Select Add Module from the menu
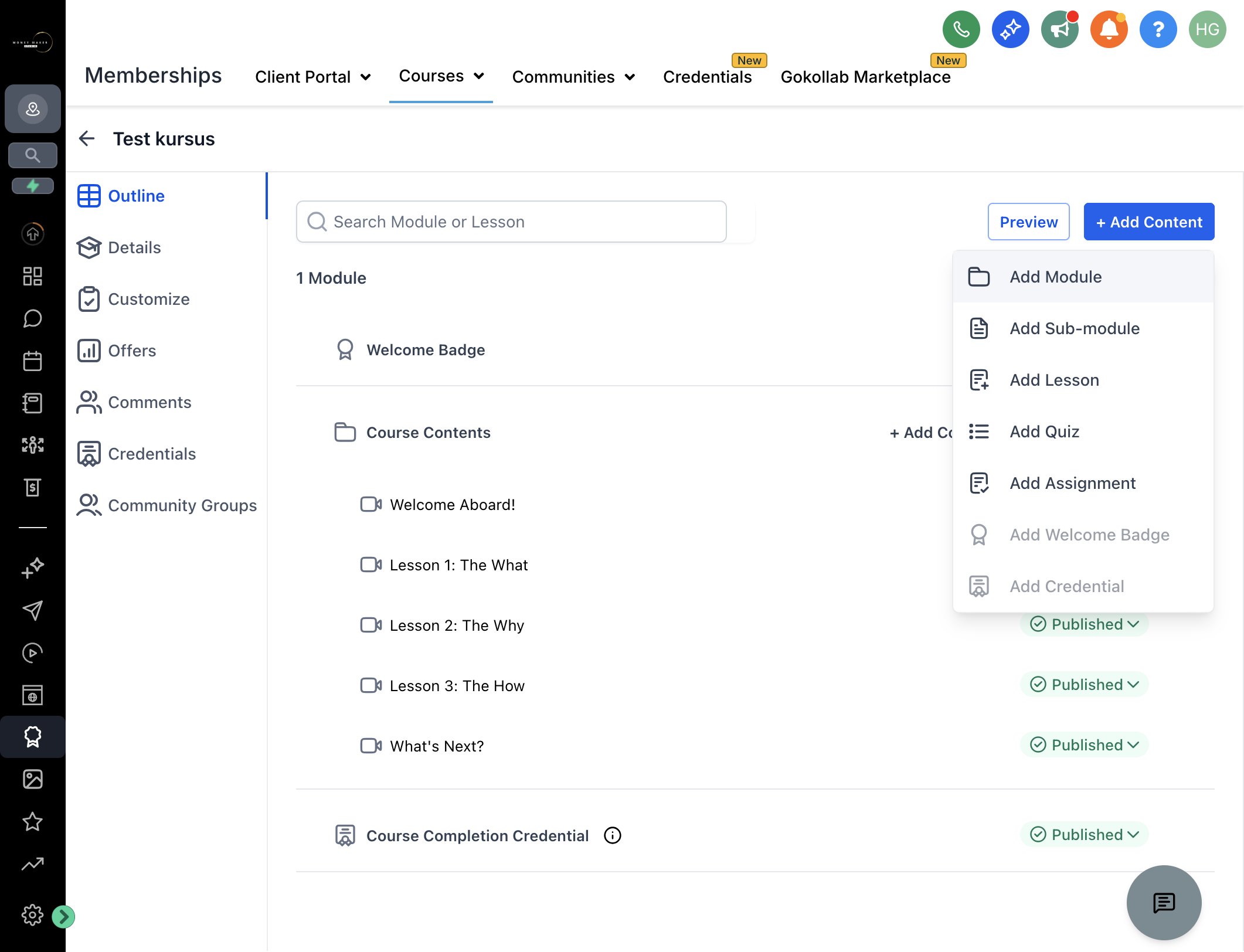1244x952 pixels. 1083,277
